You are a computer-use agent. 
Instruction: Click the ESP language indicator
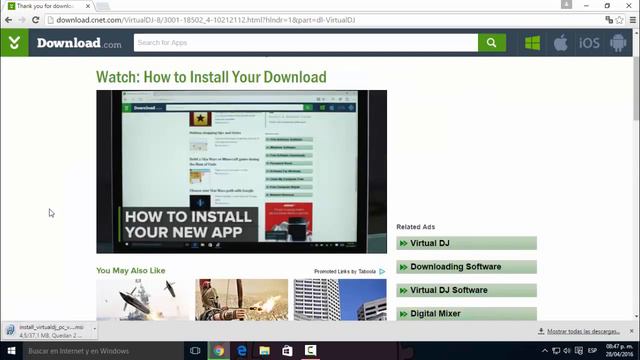592,351
